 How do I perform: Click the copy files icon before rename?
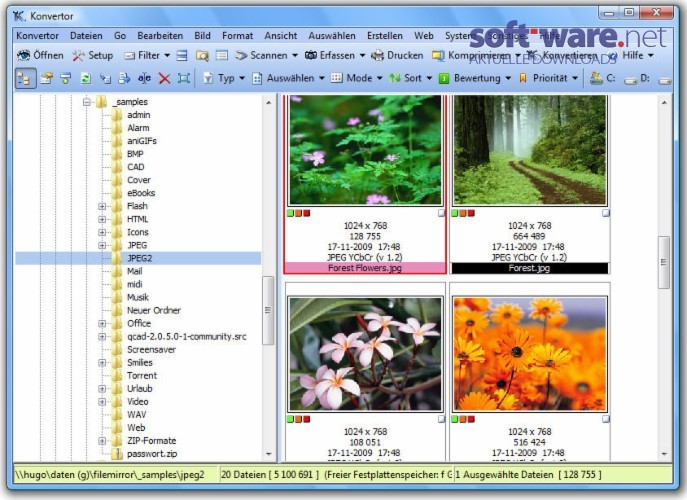point(125,78)
